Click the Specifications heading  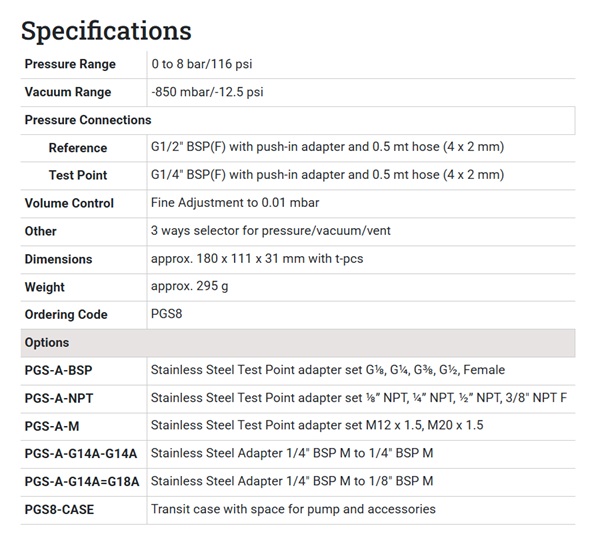pos(106,30)
